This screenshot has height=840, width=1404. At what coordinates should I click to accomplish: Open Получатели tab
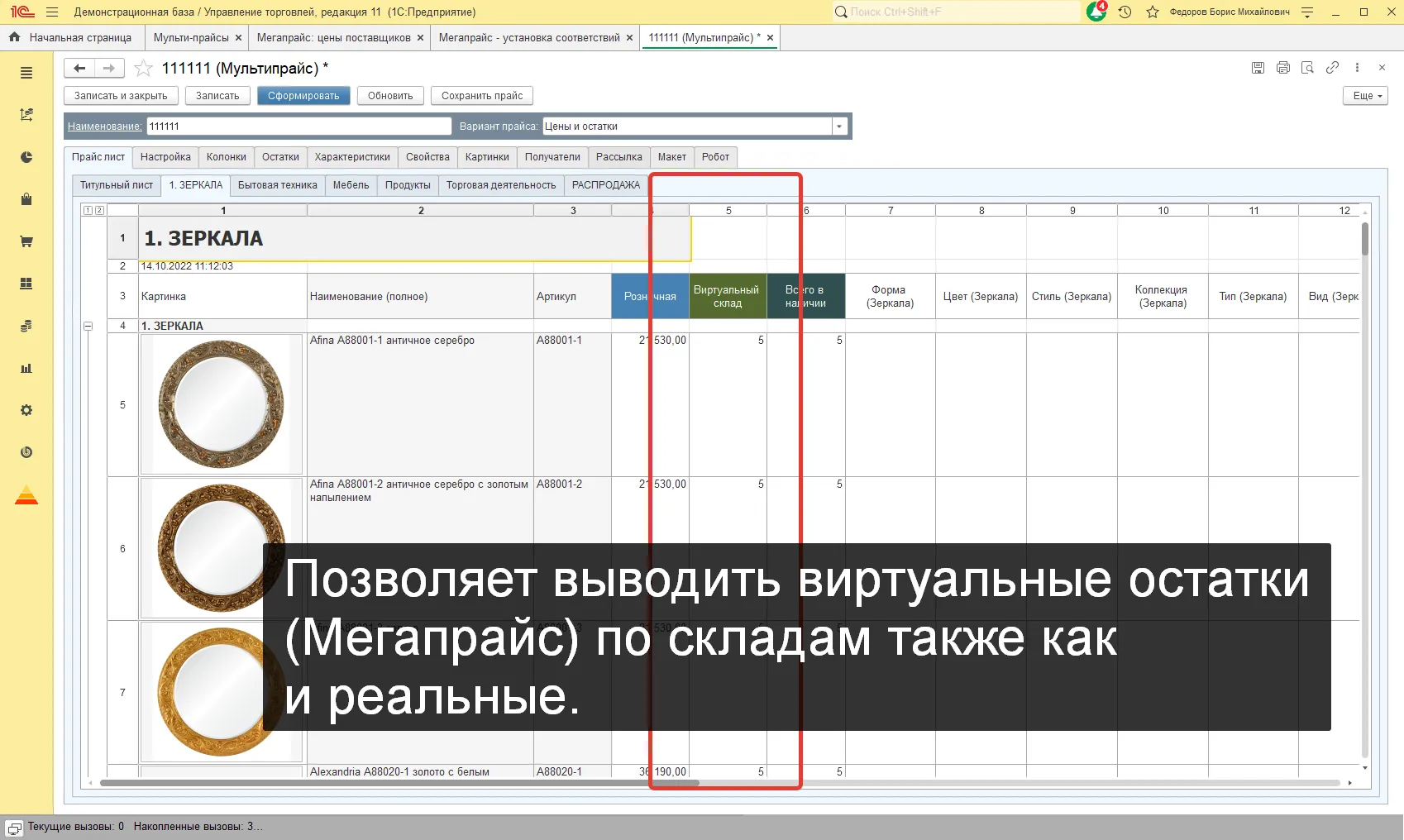[x=552, y=157]
